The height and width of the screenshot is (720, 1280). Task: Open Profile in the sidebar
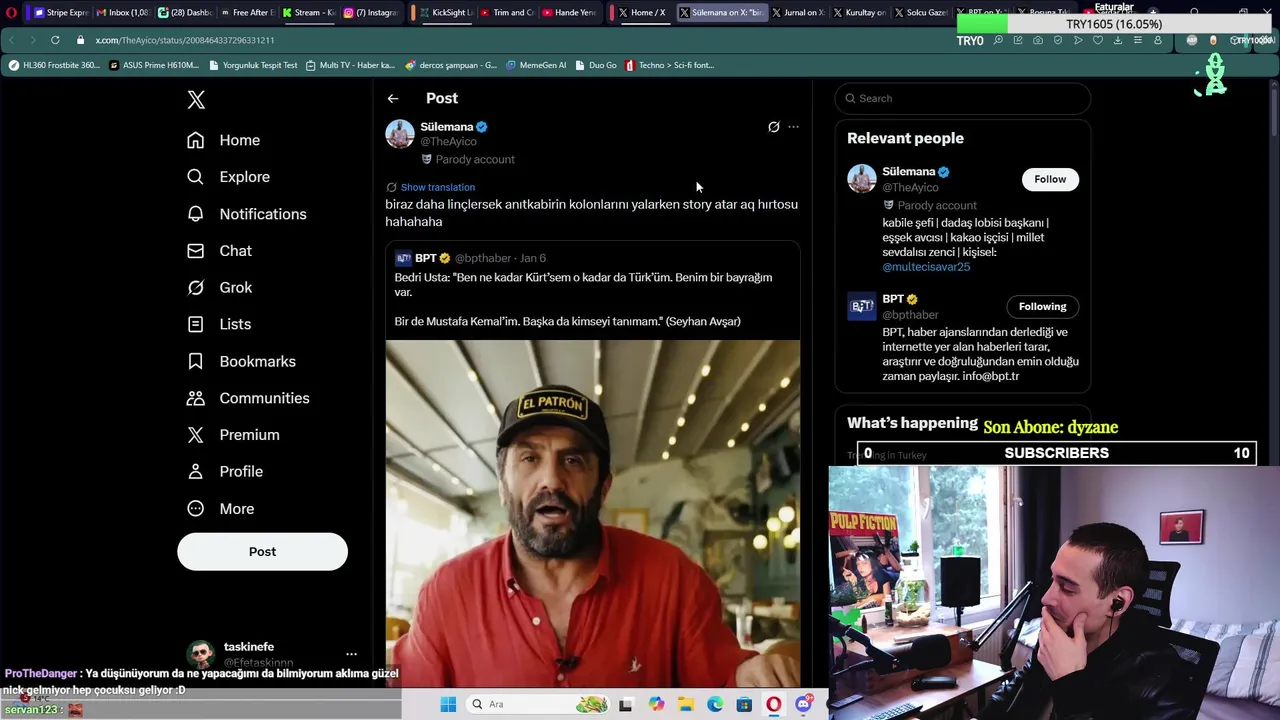225,472
